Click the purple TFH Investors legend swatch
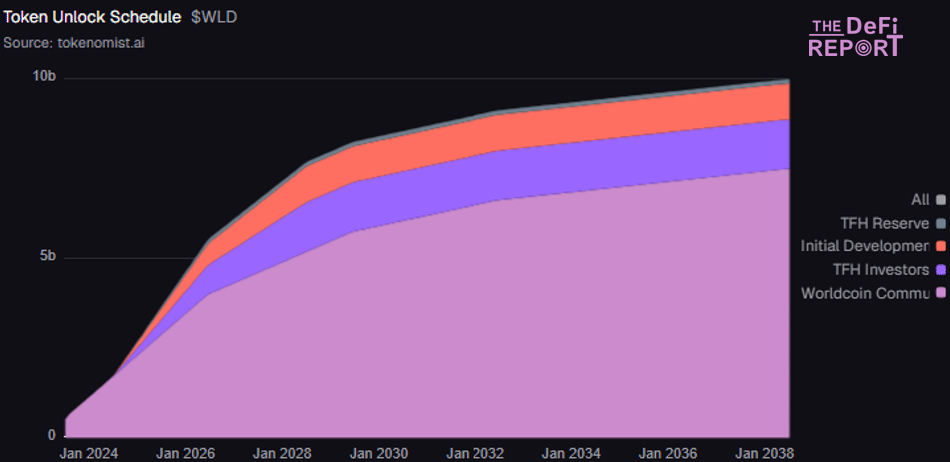 (x=940, y=270)
